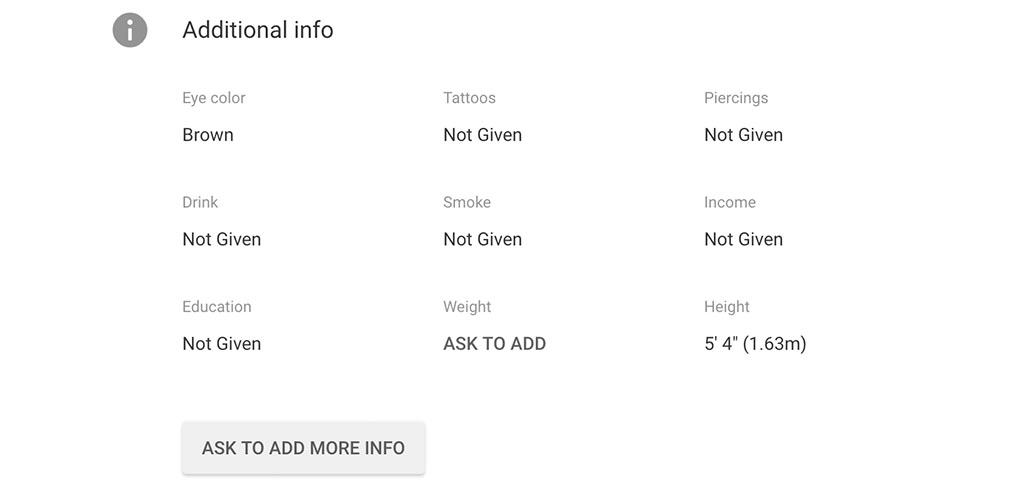Click the Height label
Viewport: 1024px width, 500px height.
click(727, 307)
